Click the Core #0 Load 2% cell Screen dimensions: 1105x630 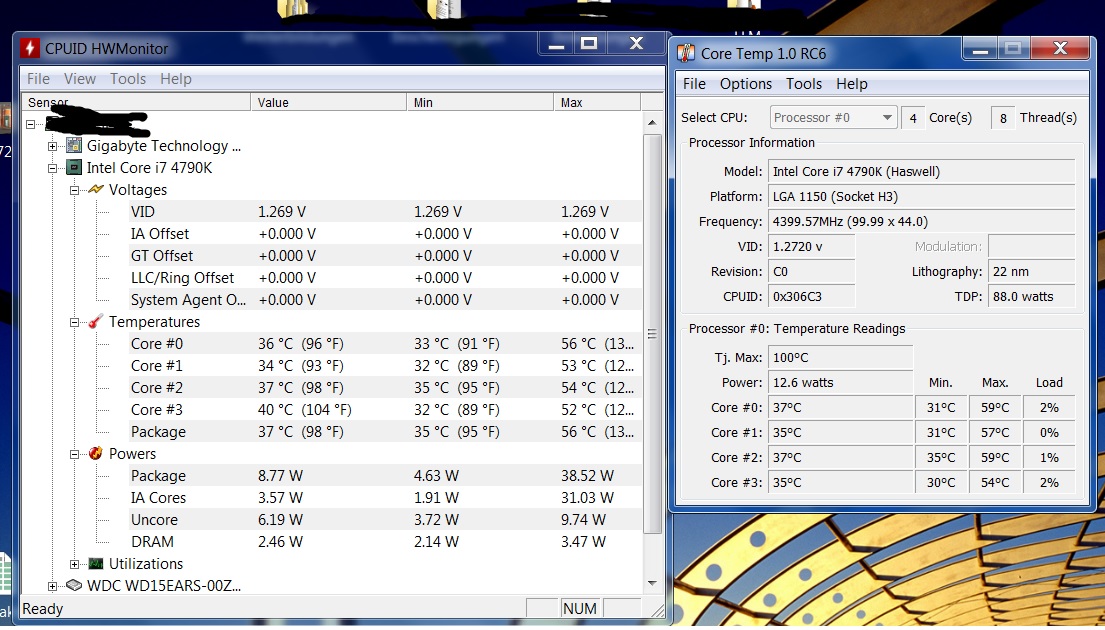1049,407
